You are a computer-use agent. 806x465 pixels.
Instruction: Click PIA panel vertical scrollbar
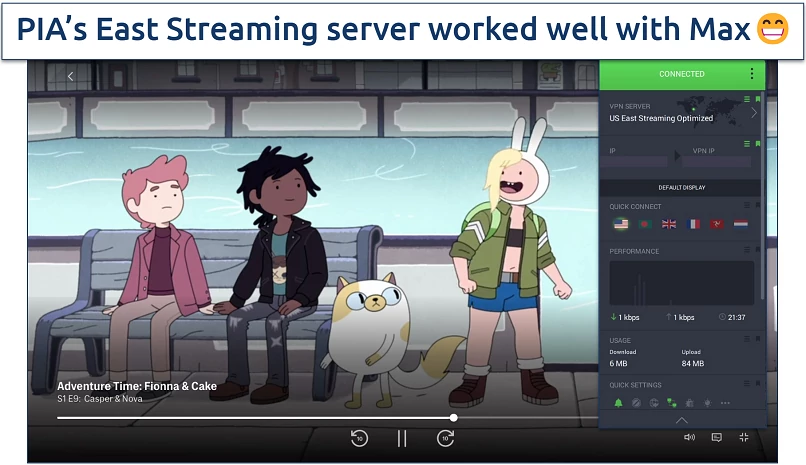[762, 196]
